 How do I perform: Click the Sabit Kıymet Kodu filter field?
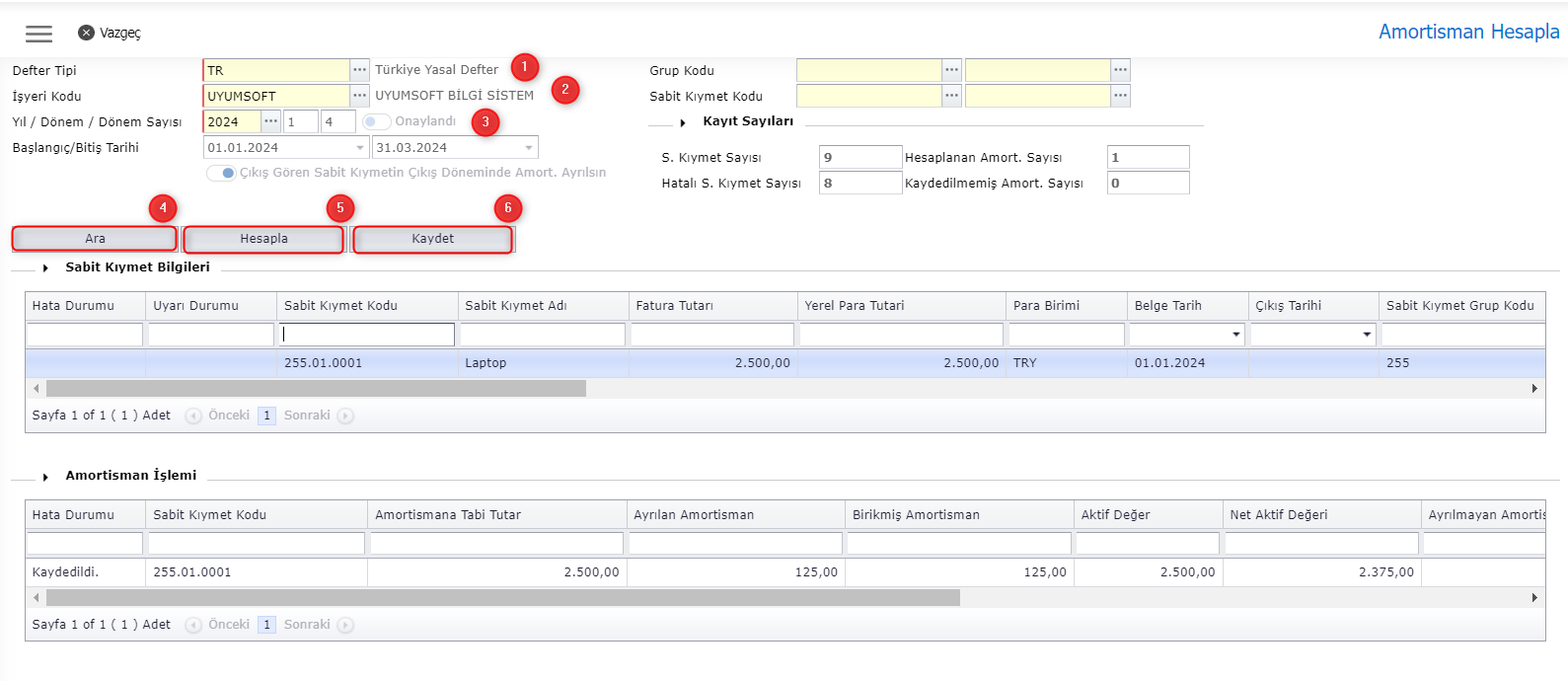tap(366, 335)
